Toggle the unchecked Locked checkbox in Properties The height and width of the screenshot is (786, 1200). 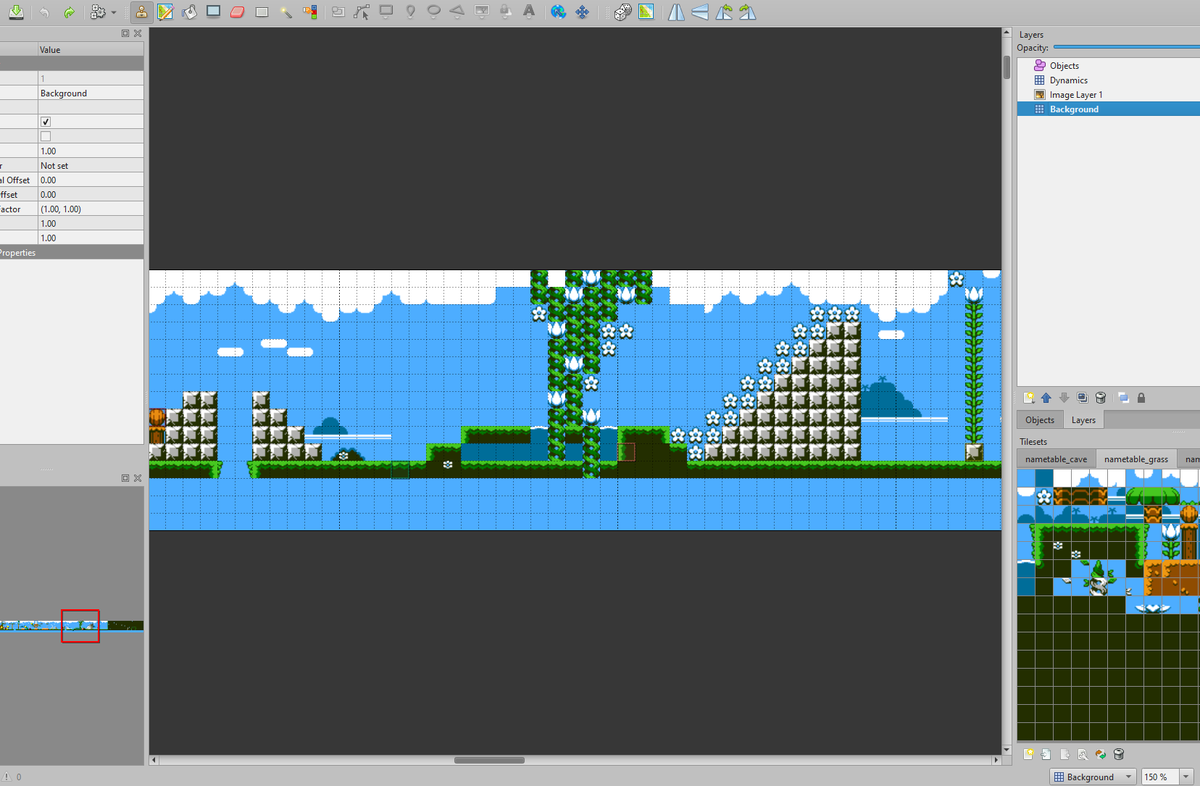click(x=45, y=136)
